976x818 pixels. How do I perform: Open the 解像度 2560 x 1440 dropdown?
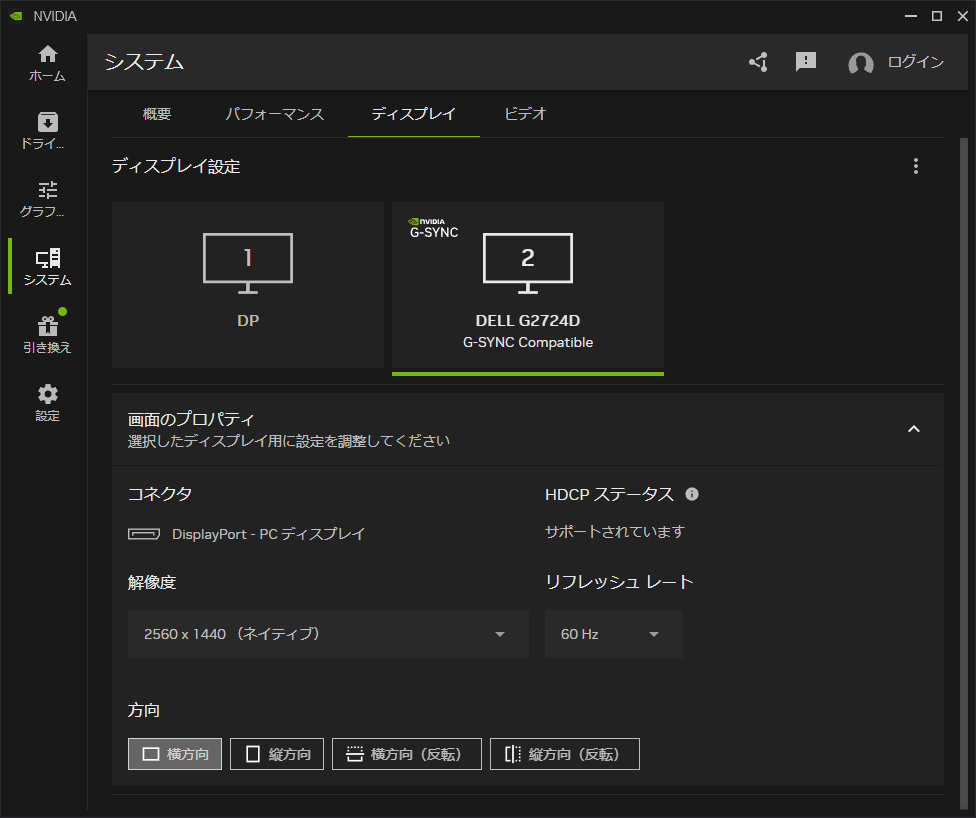(328, 634)
